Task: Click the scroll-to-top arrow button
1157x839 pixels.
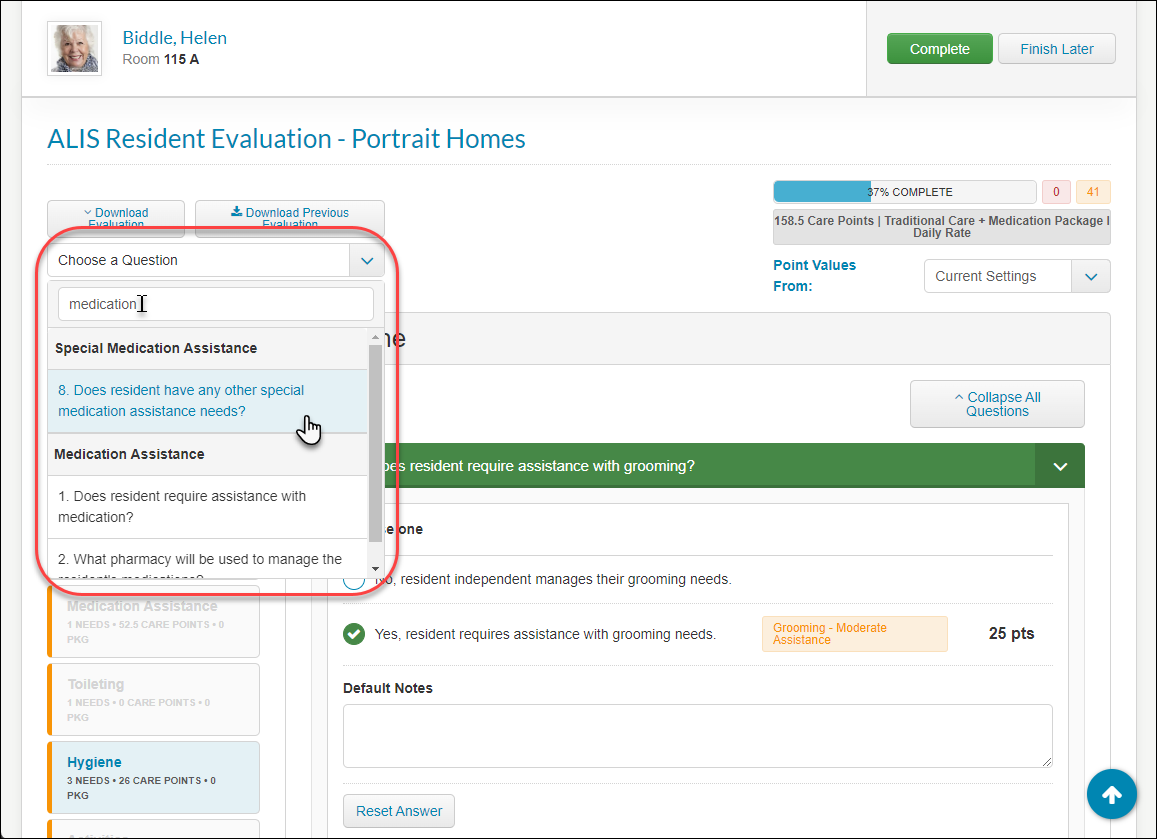Action: [1111, 794]
